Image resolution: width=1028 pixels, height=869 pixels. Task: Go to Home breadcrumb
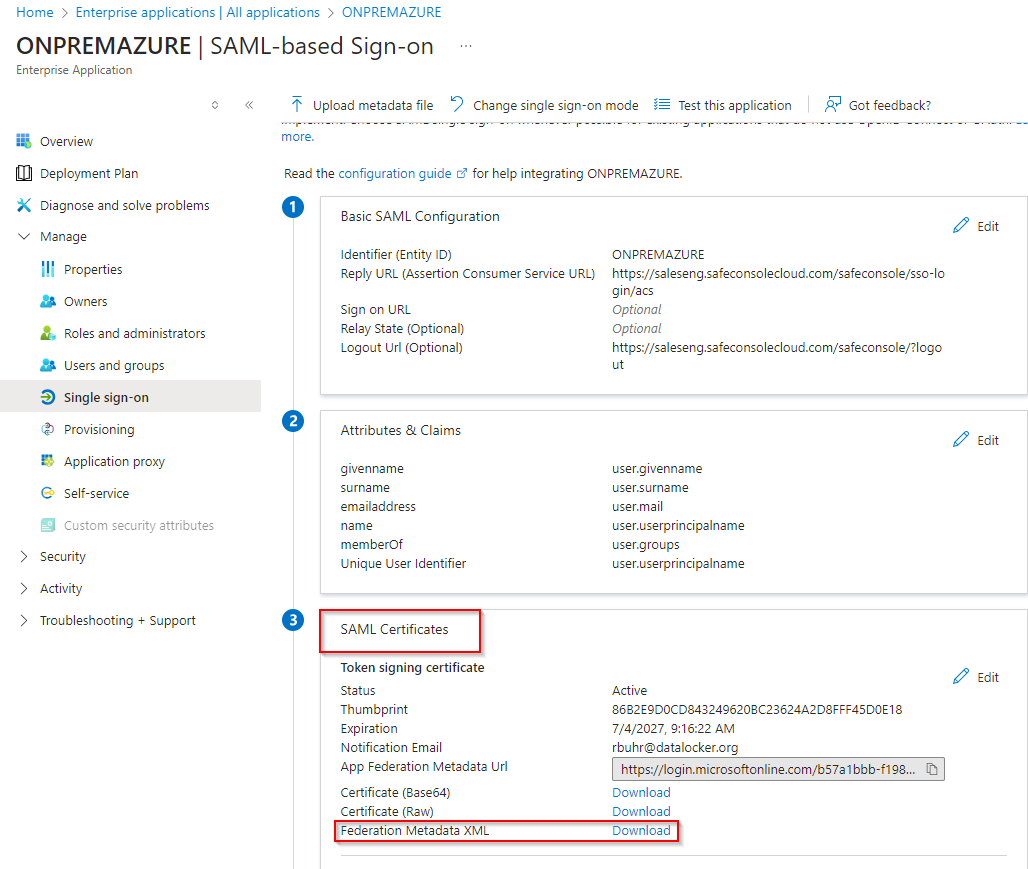[x=35, y=12]
